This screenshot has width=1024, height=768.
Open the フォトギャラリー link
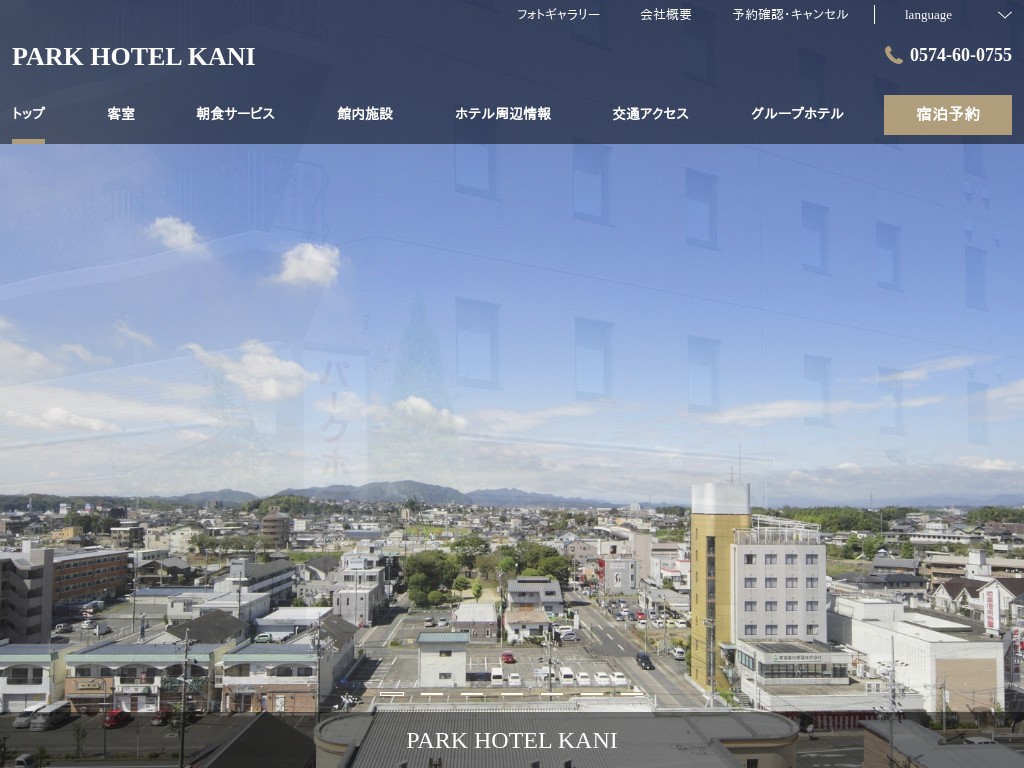[x=558, y=14]
